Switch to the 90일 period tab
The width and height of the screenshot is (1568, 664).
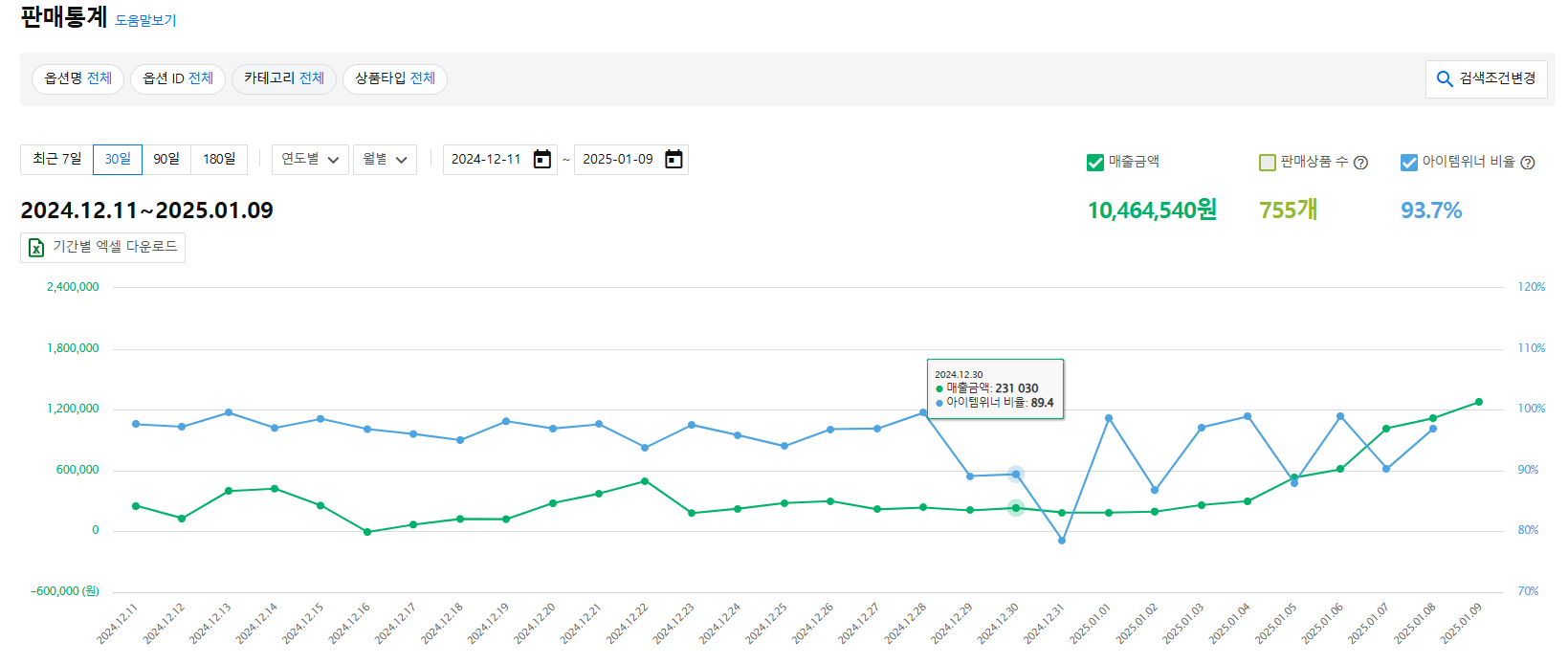click(166, 160)
